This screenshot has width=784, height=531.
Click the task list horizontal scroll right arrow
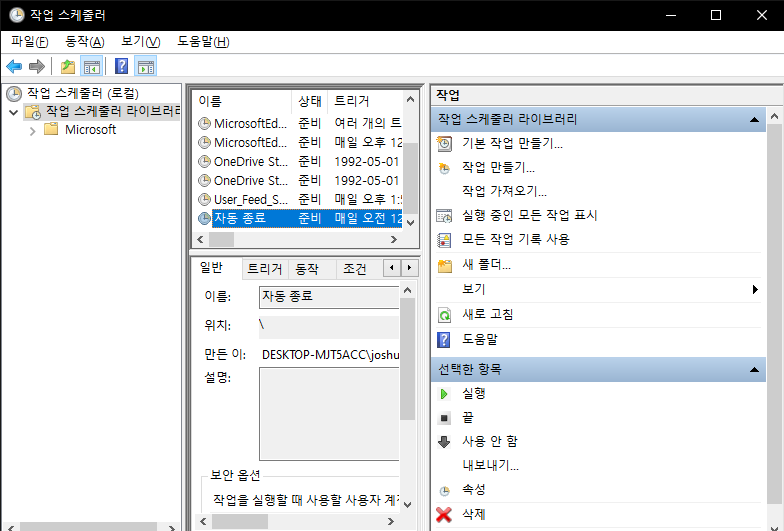pyautogui.click(x=394, y=240)
